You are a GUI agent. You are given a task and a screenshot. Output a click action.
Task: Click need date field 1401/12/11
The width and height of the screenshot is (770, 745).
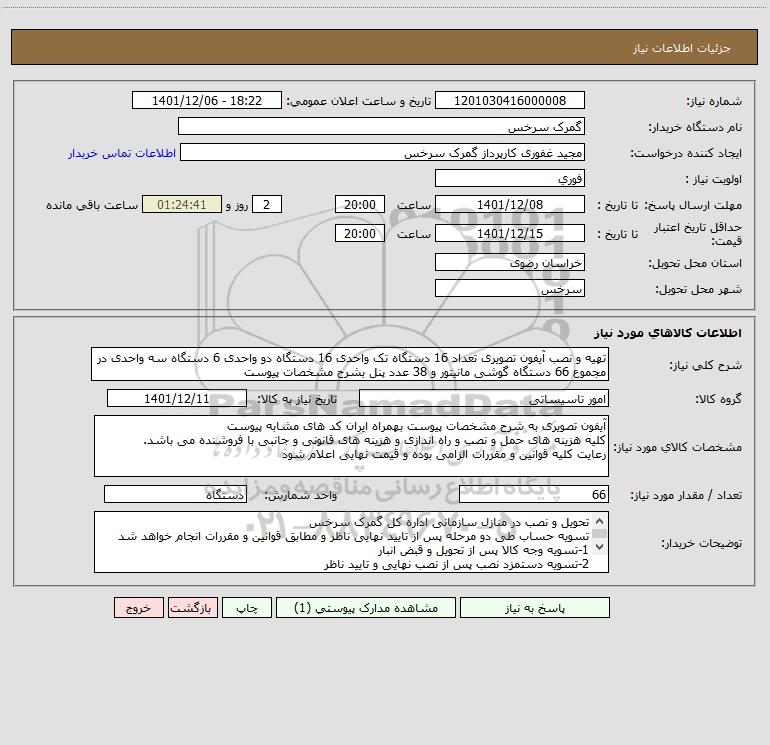click(177, 399)
